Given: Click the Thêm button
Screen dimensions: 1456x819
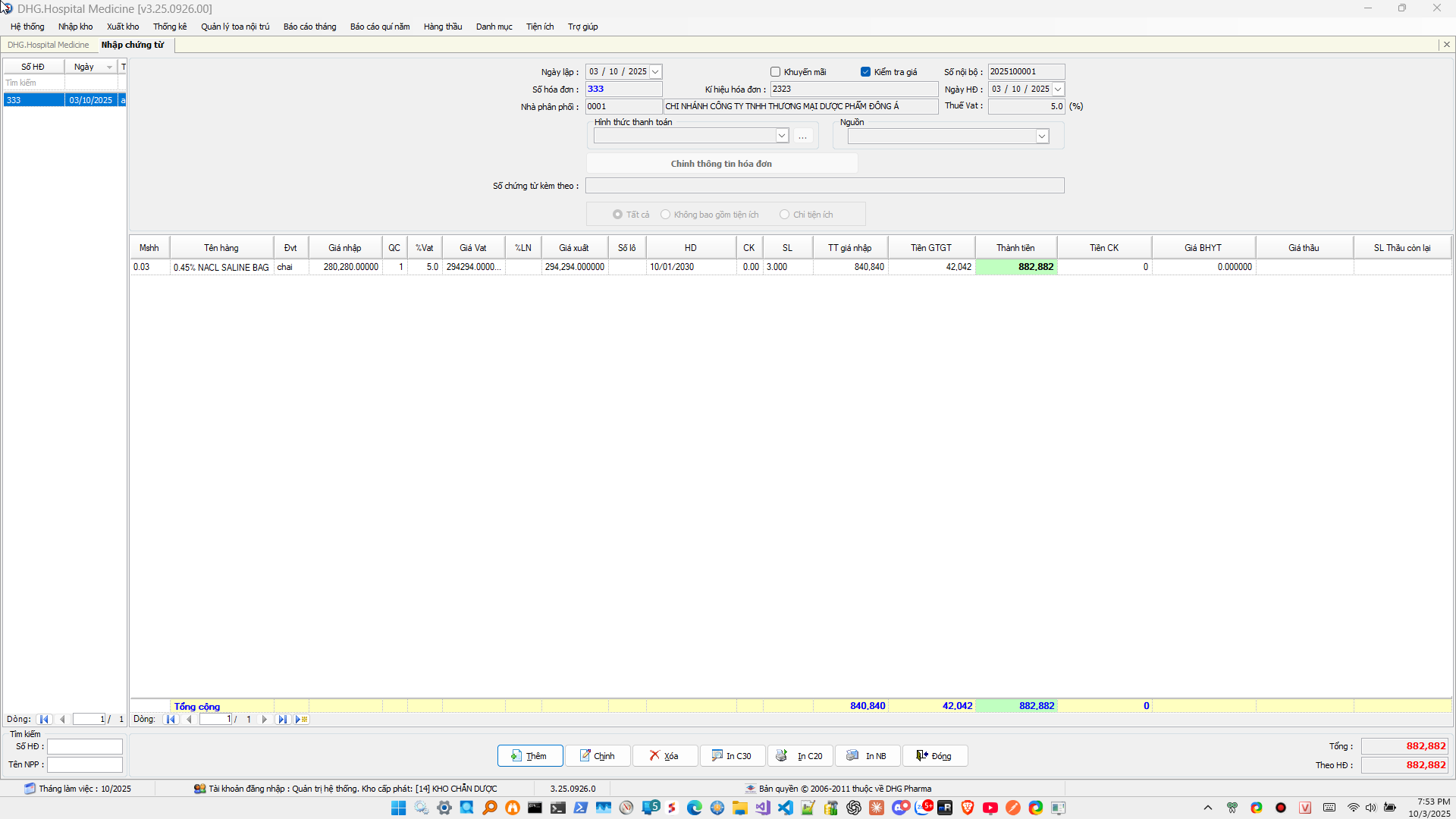Looking at the screenshot, I should [x=529, y=756].
